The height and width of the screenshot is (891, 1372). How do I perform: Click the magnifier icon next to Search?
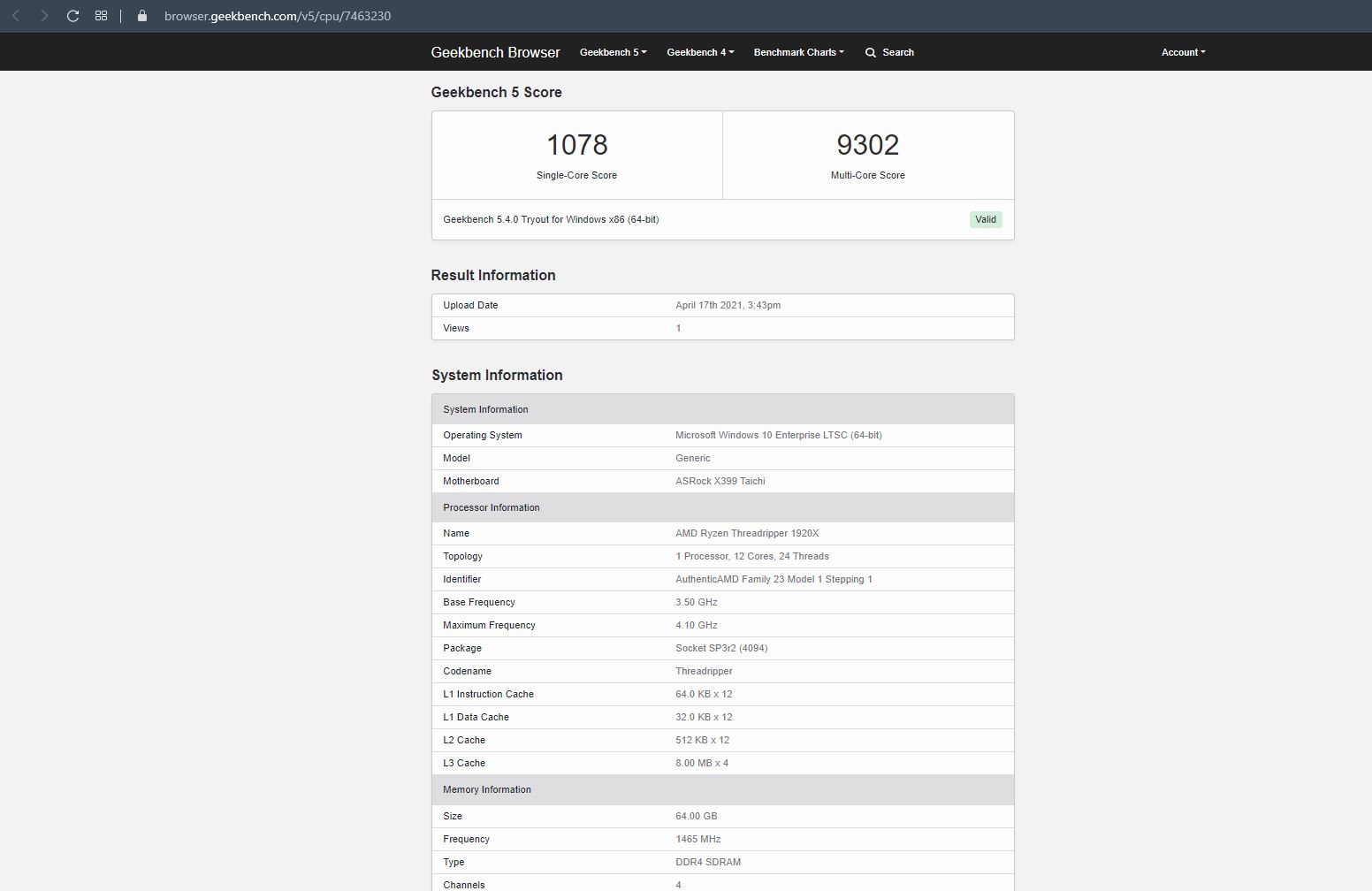click(x=871, y=52)
